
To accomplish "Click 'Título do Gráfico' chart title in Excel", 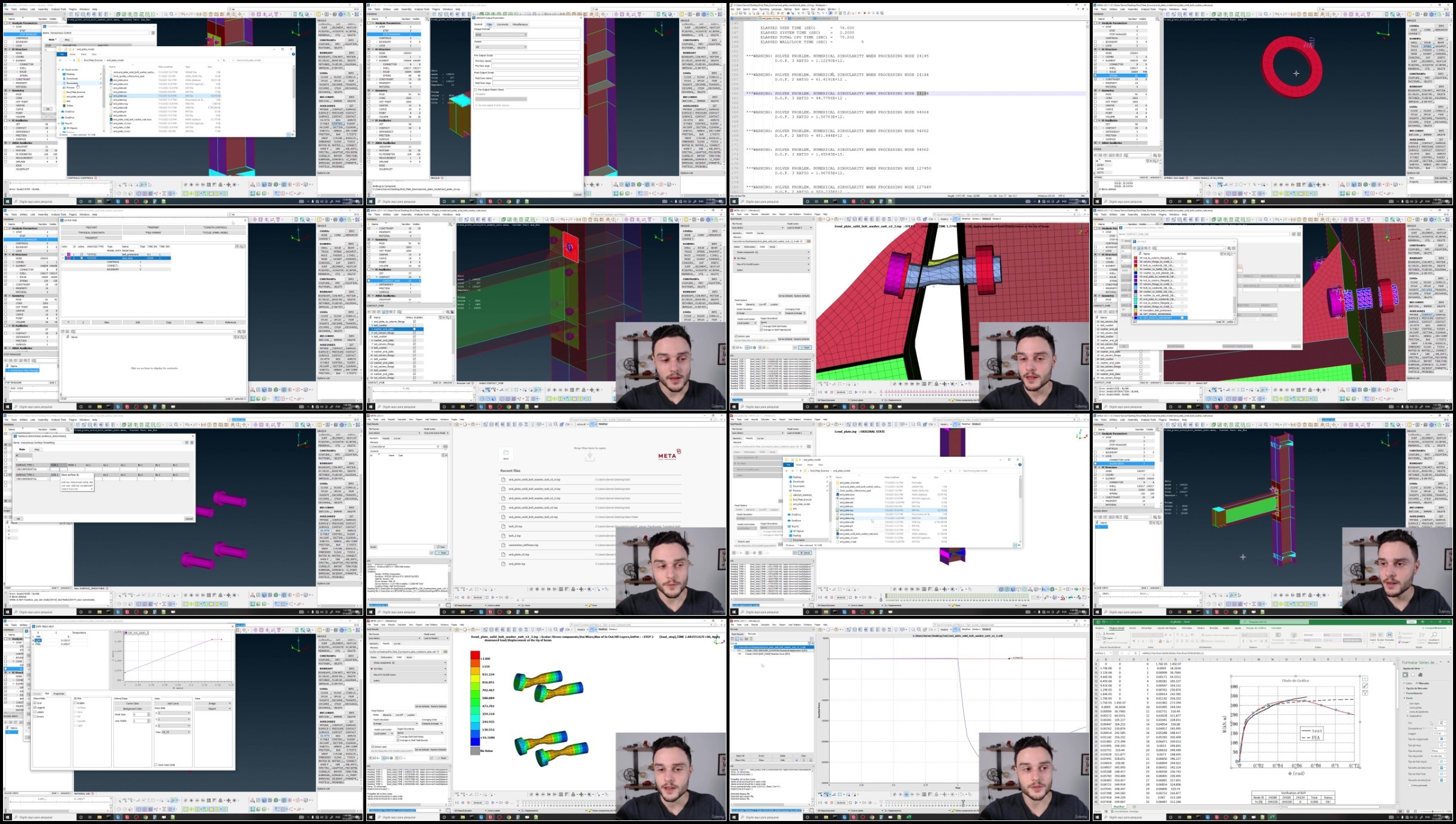I will tap(1296, 681).
